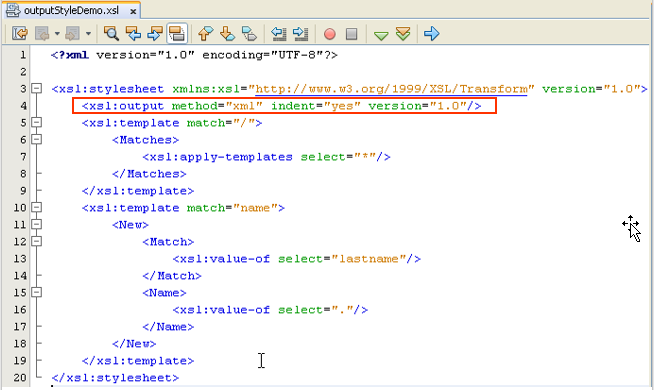Screen dimensions: 654x390
Task: Click the </xsl:stylesheet> closing tag
Action: click(x=115, y=377)
